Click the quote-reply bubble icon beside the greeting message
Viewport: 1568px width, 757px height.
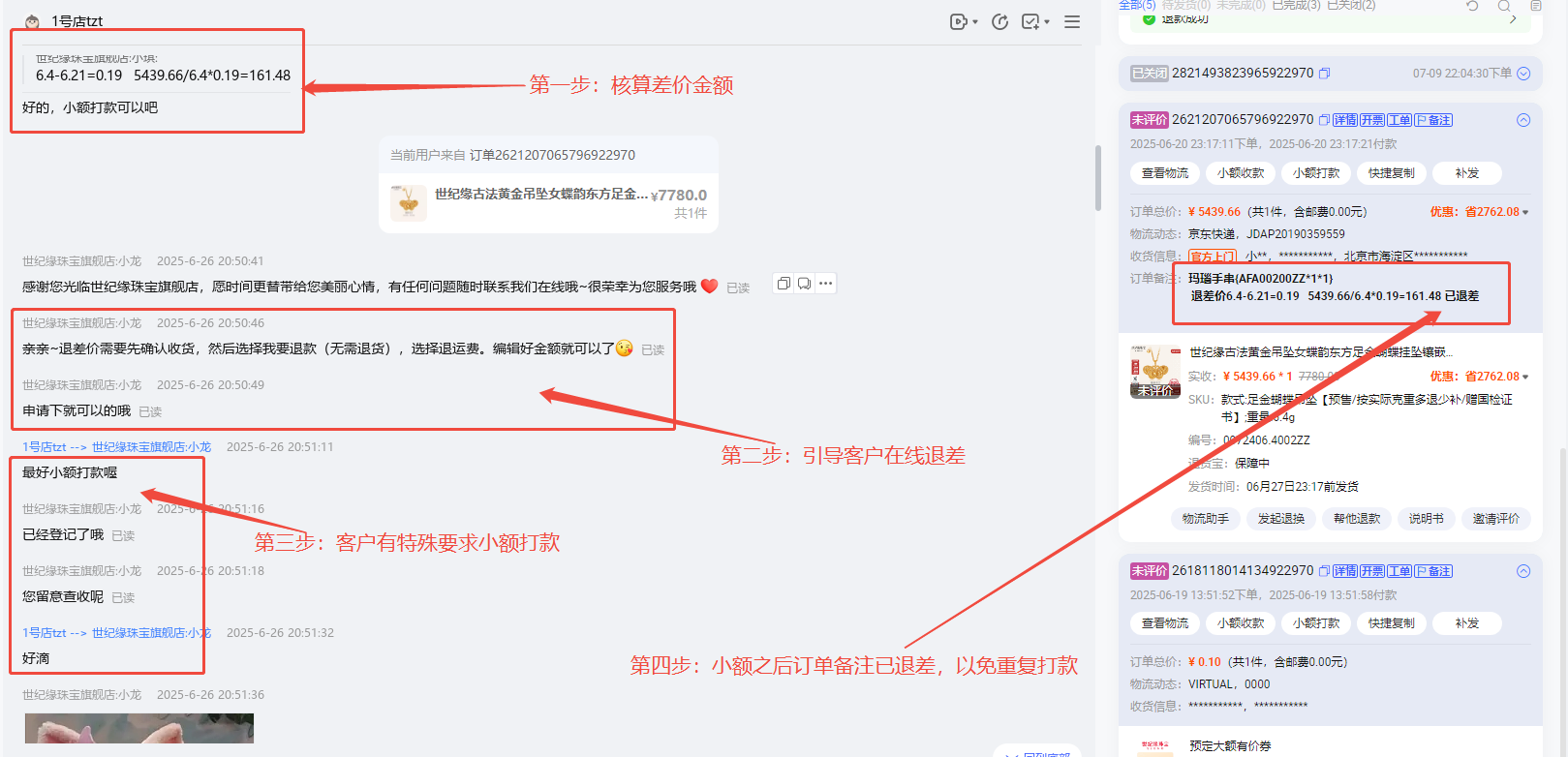pos(804,284)
